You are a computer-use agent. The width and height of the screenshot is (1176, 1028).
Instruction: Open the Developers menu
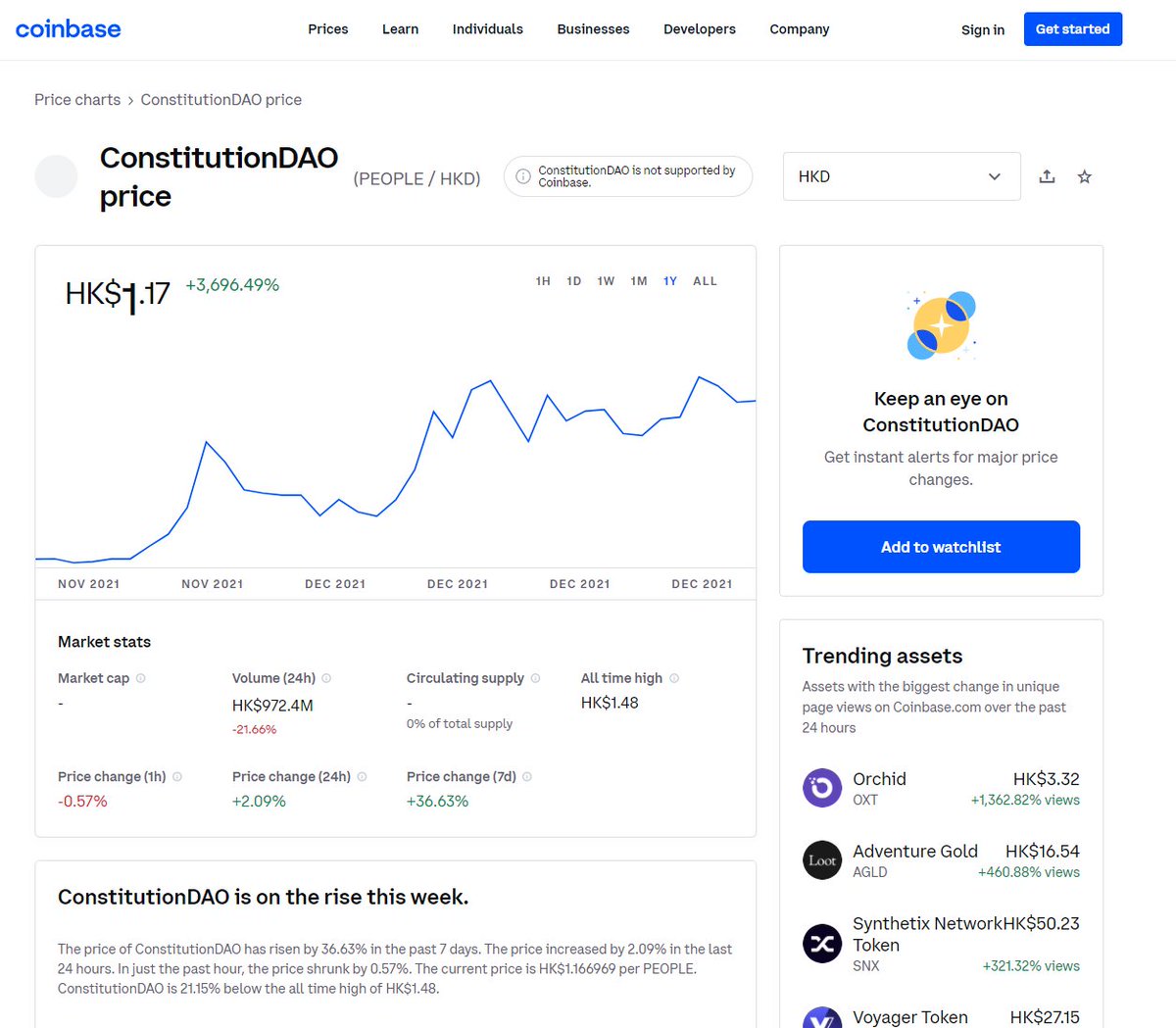(700, 29)
